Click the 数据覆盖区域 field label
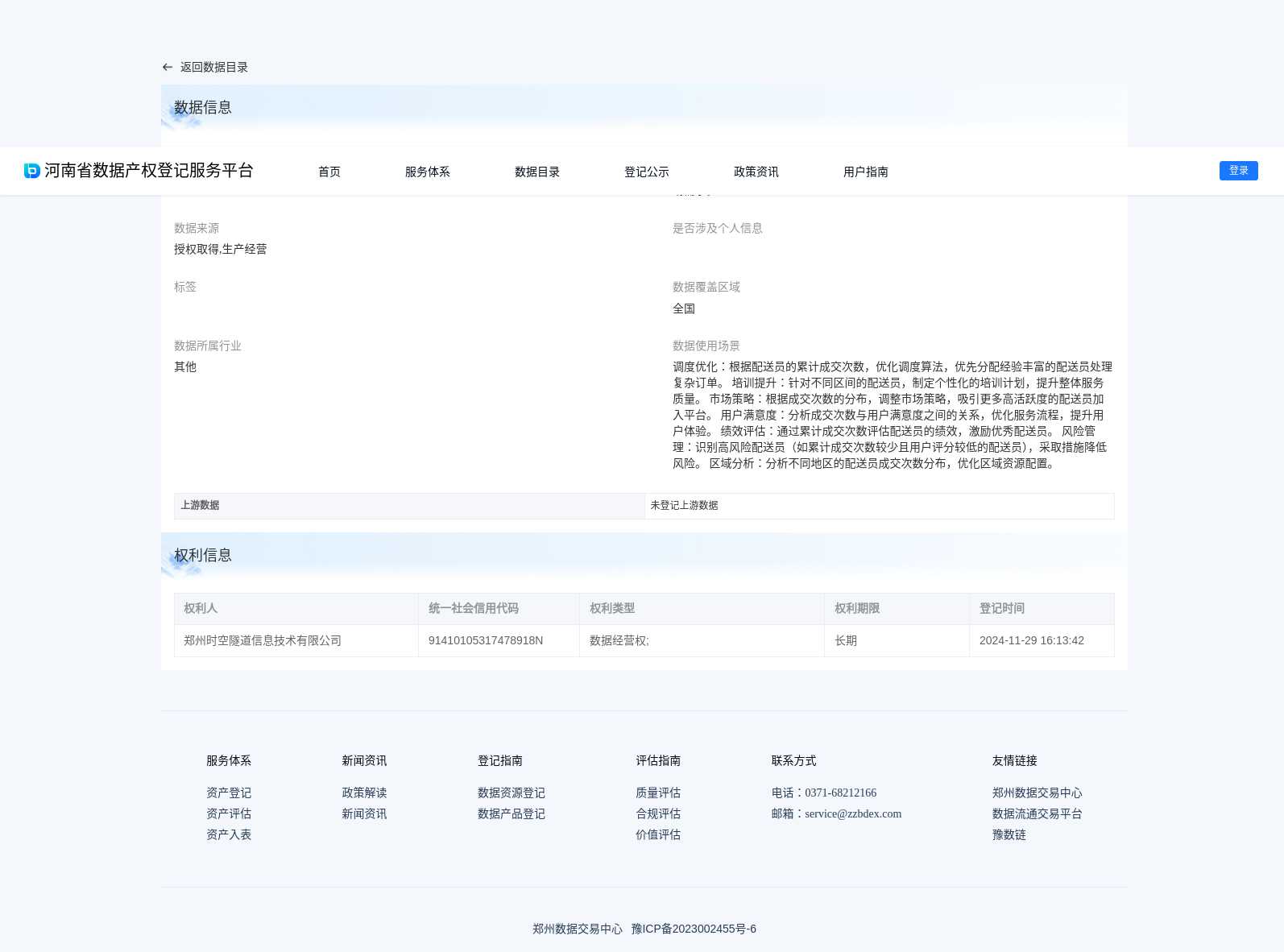The height and width of the screenshot is (952, 1284). [x=706, y=288]
